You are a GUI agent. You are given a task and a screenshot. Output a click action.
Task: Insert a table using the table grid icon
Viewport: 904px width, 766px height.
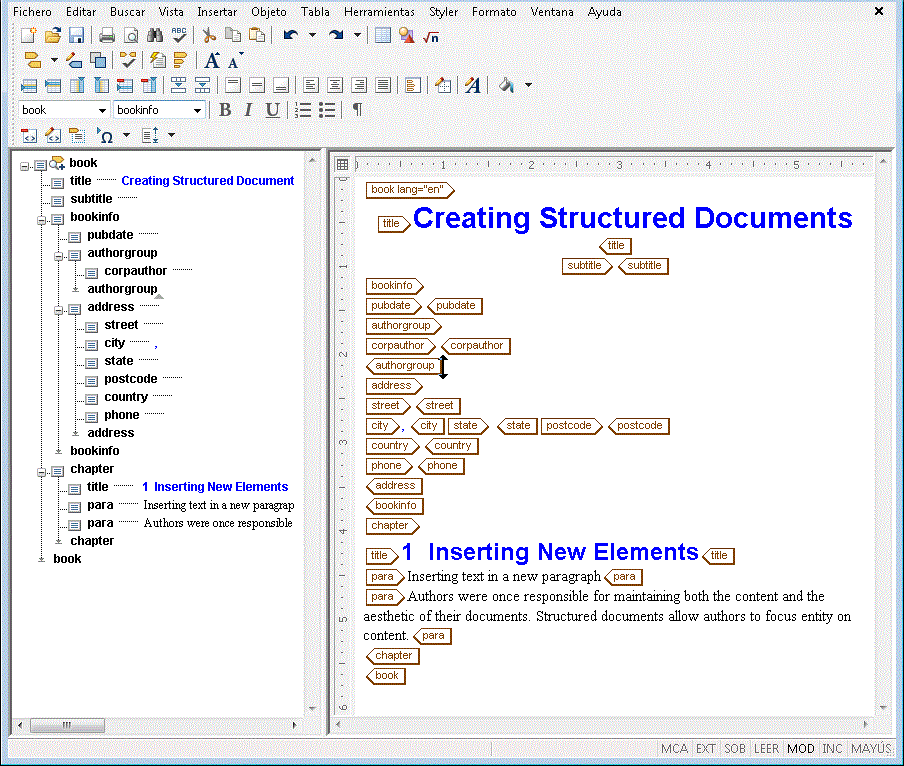point(383,36)
